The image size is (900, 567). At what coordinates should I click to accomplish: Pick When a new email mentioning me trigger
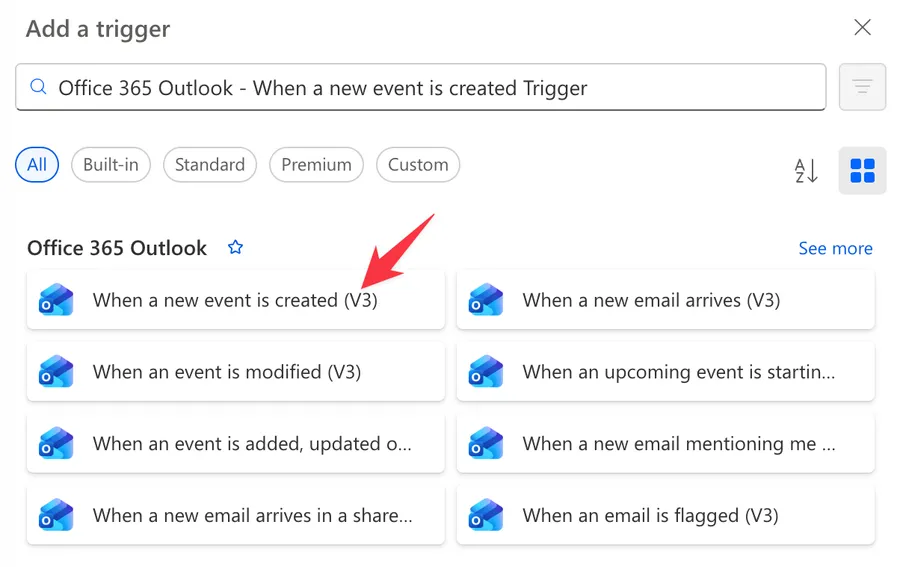click(x=678, y=444)
